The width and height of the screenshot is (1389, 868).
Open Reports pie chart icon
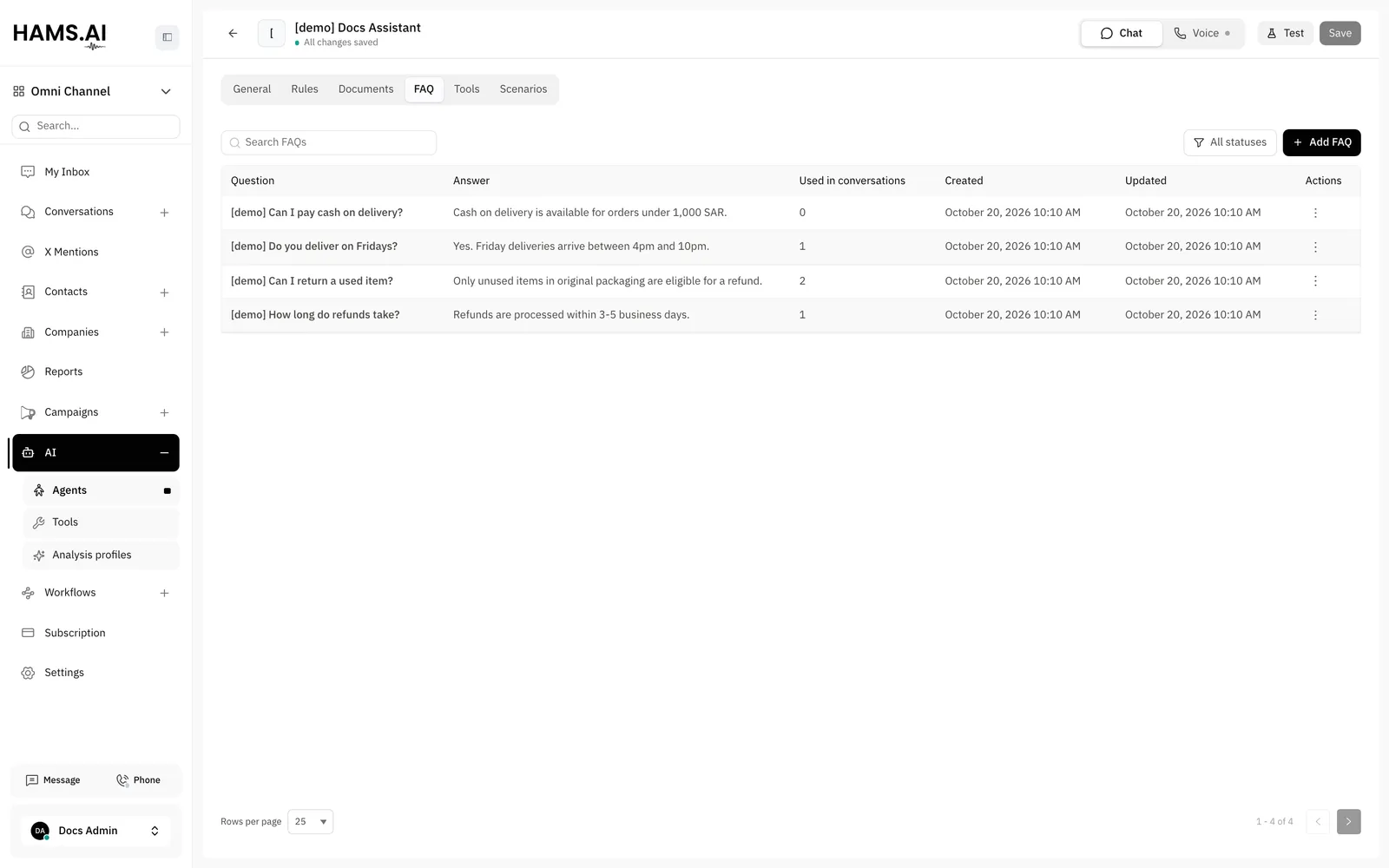tap(28, 372)
